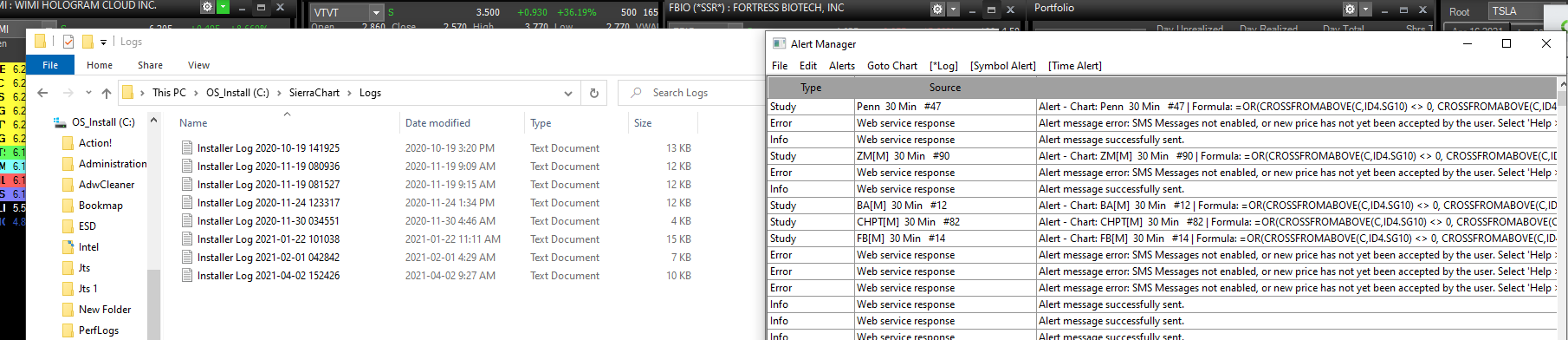Click Refresh button in Explorer address bar
The image size is (1568, 340).
click(594, 93)
